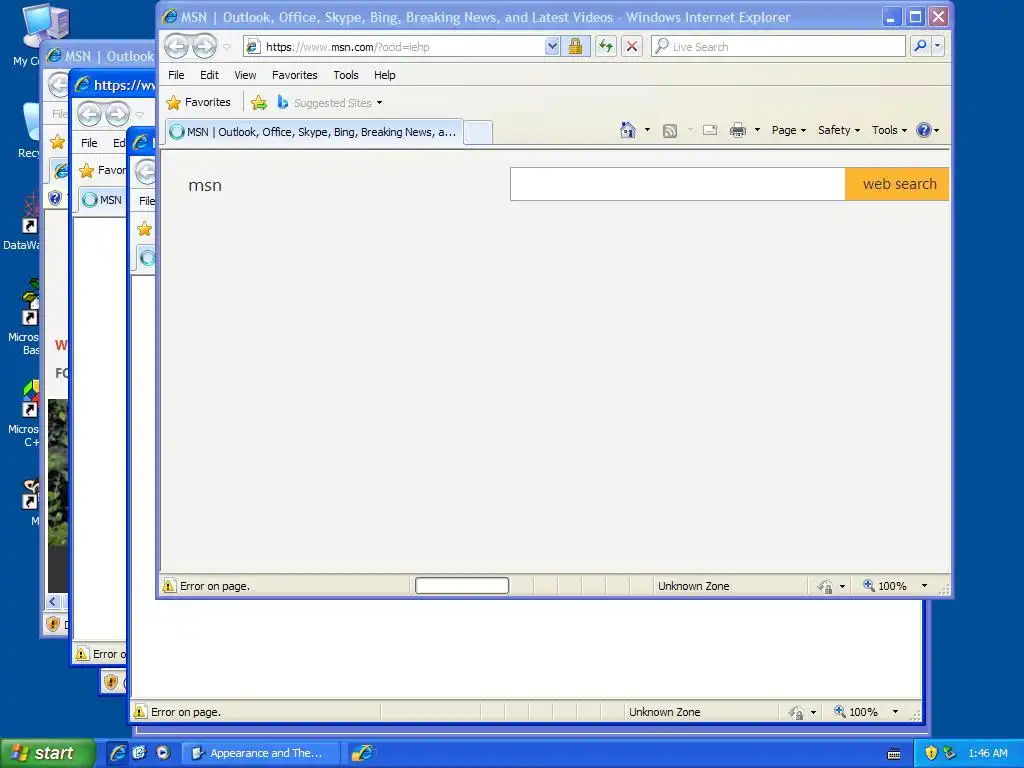Click the Read Mail envelope icon
The image size is (1024, 768).
[710, 130]
